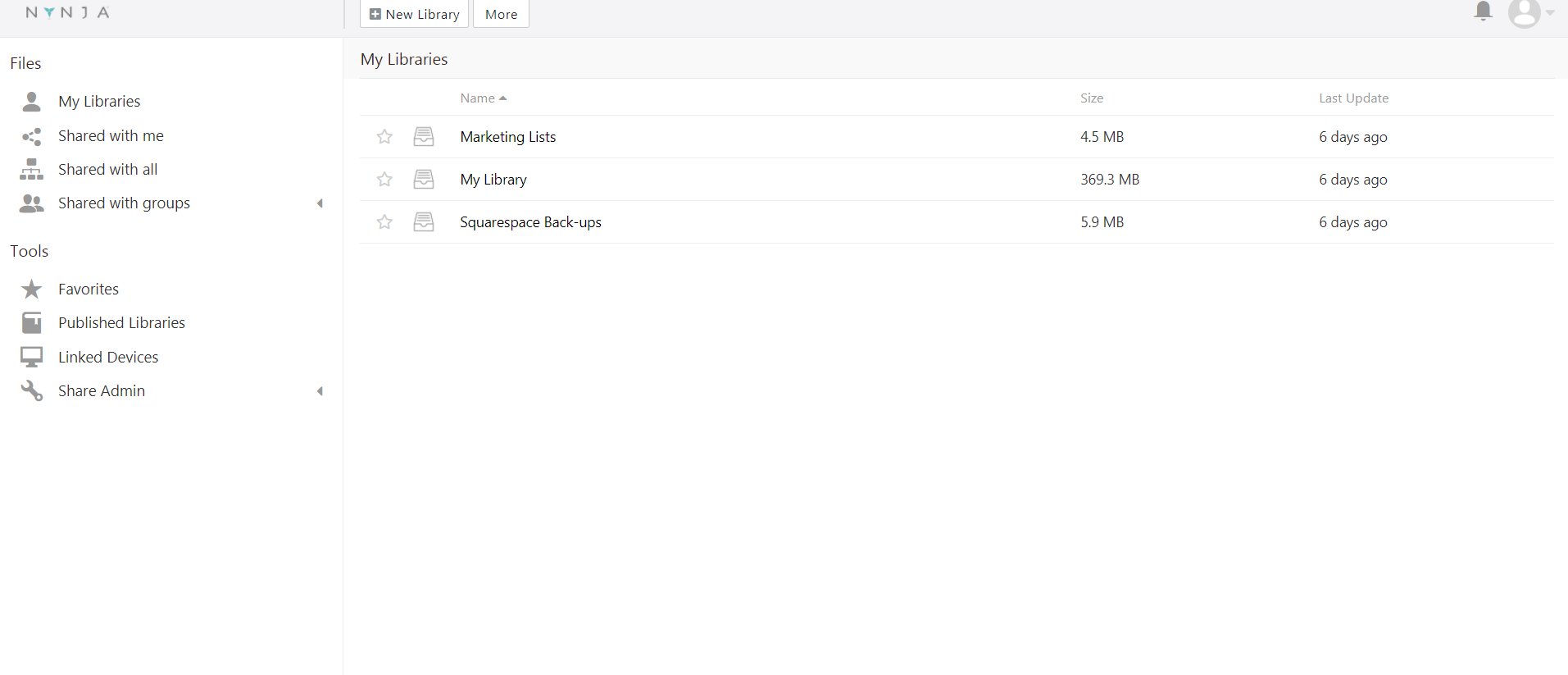Click the My Library 6 days ago date

pos(1353,180)
